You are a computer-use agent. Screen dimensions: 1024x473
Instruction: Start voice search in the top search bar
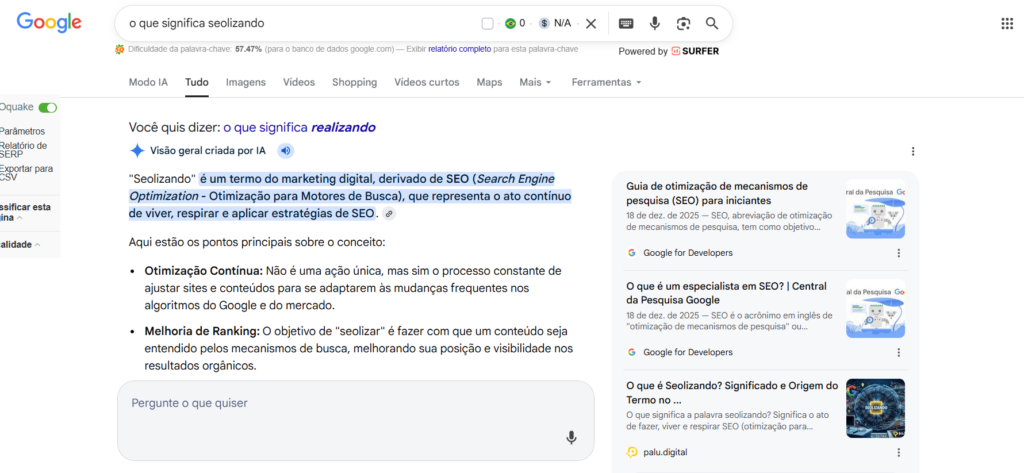click(x=654, y=24)
